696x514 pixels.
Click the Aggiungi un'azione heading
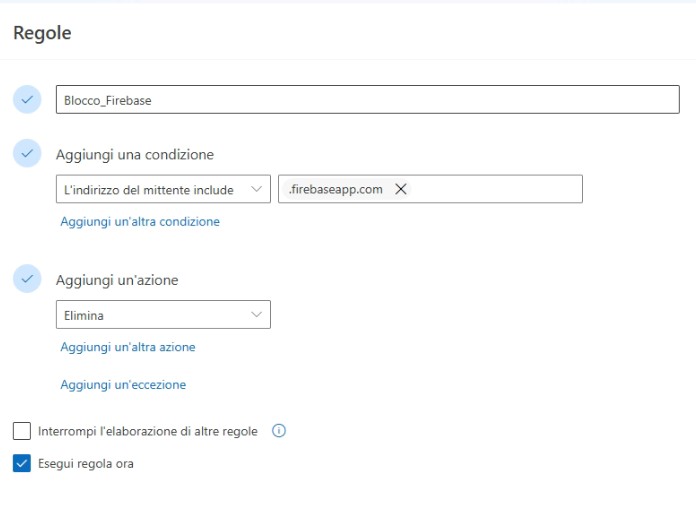pos(117,280)
